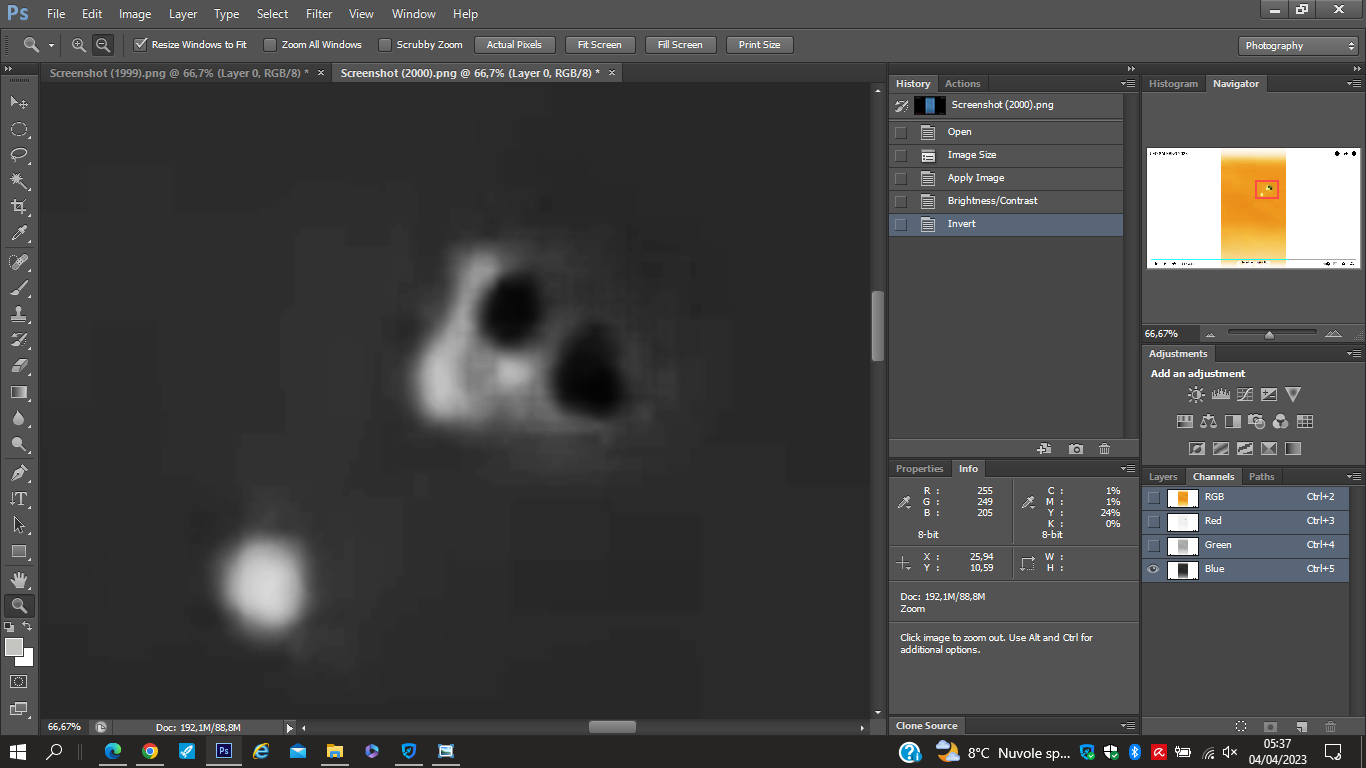
Task: Choose the Horizontal Type tool
Action: (x=19, y=499)
